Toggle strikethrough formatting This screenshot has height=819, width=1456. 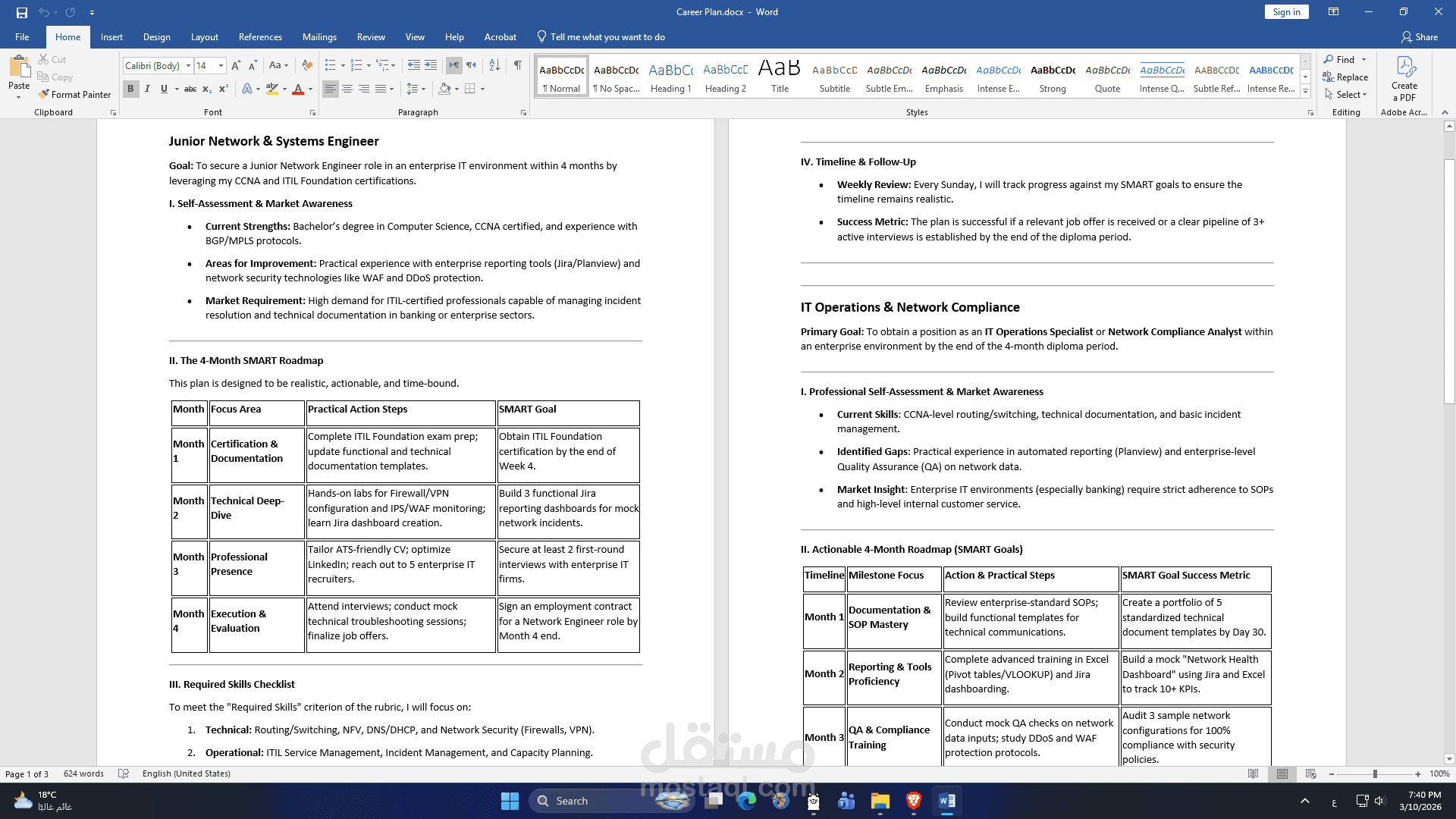(x=190, y=89)
